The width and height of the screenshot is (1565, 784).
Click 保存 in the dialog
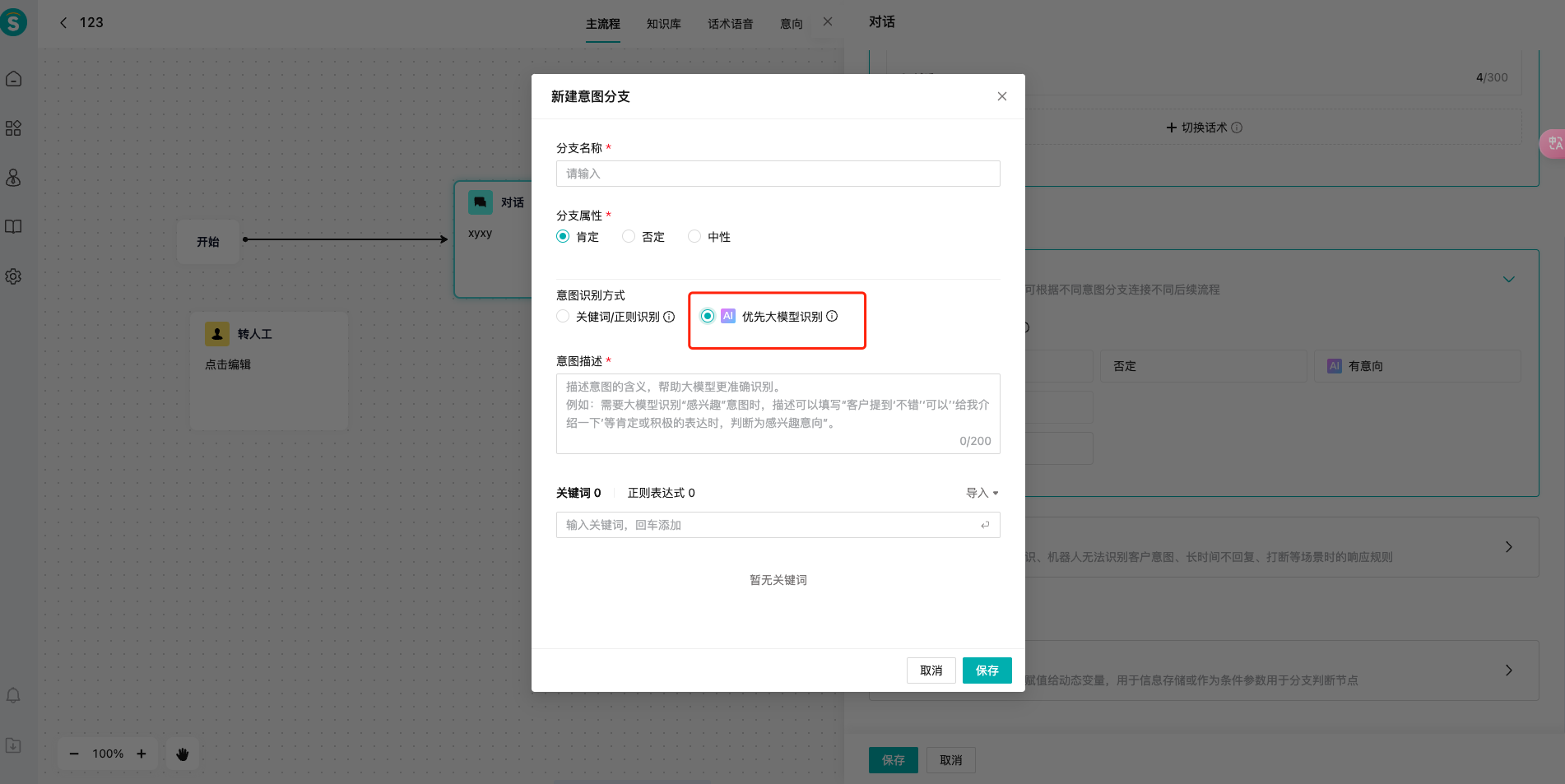987,670
